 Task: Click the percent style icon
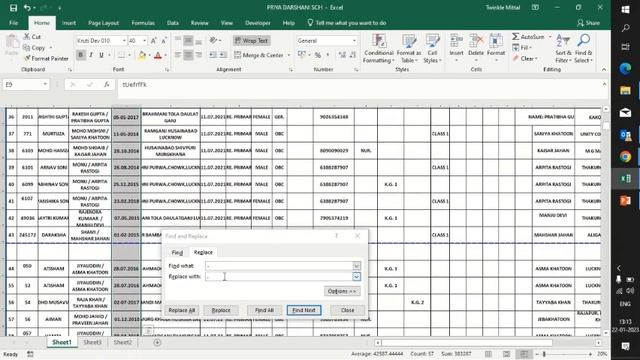pos(318,55)
